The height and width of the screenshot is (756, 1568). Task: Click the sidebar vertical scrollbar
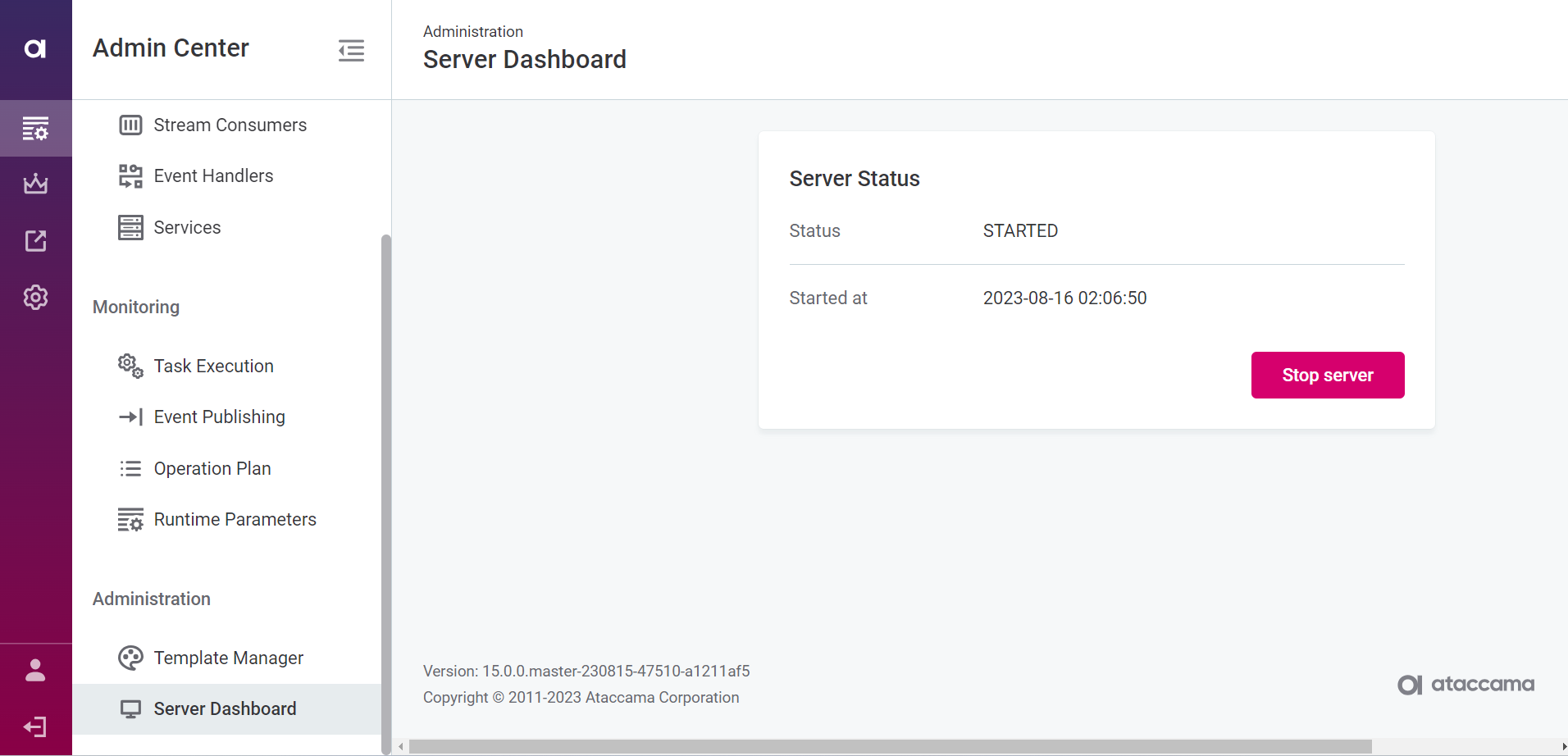tap(385, 492)
